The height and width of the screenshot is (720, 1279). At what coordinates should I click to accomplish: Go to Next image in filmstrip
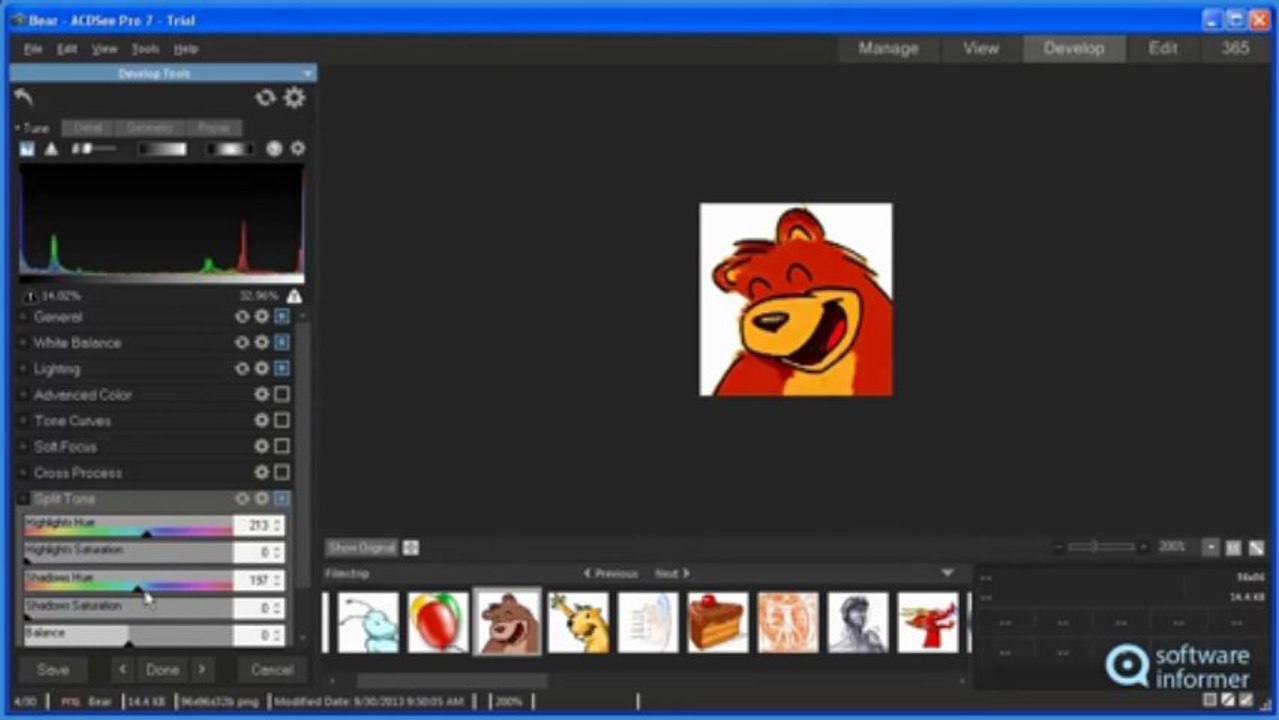click(x=672, y=574)
